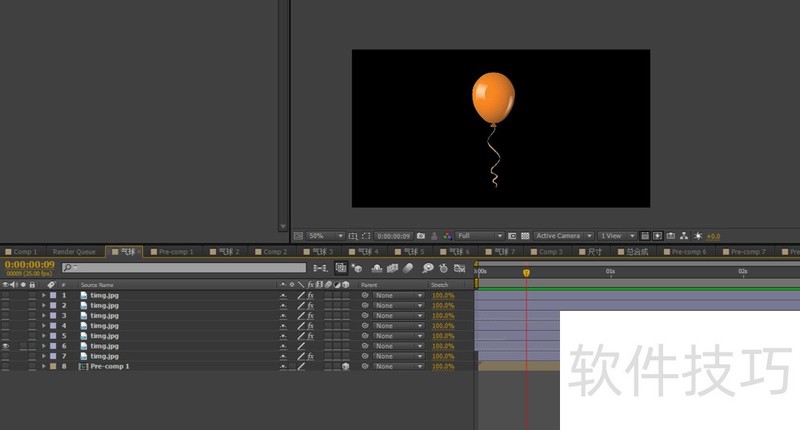Show layer 1 using its video switch
Image resolution: width=800 pixels, height=430 pixels.
[x=6, y=296]
